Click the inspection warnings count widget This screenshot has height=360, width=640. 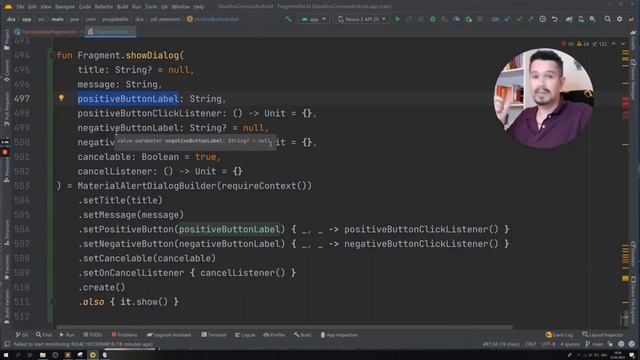pyautogui.click(x=584, y=44)
